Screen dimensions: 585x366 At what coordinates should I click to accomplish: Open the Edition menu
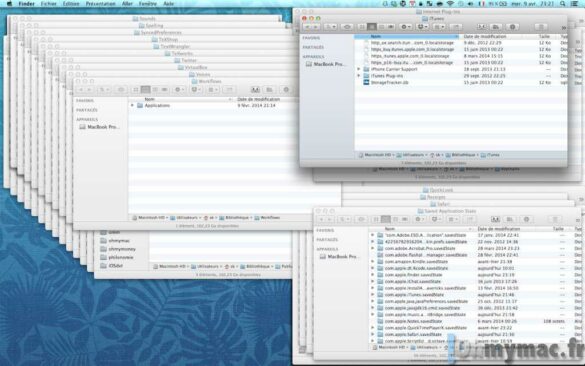pos(71,4)
